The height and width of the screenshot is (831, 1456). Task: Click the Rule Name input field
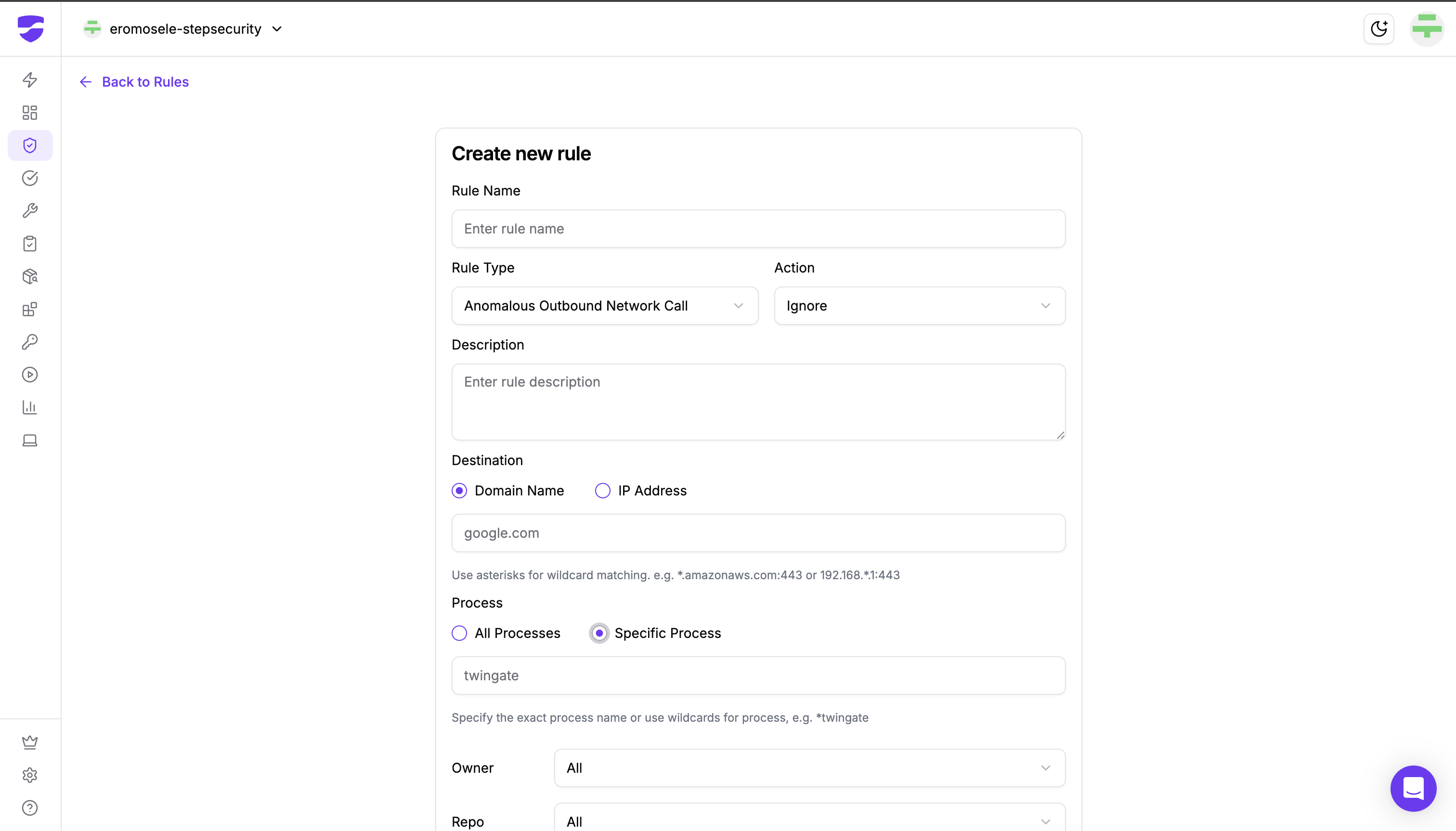pos(758,229)
